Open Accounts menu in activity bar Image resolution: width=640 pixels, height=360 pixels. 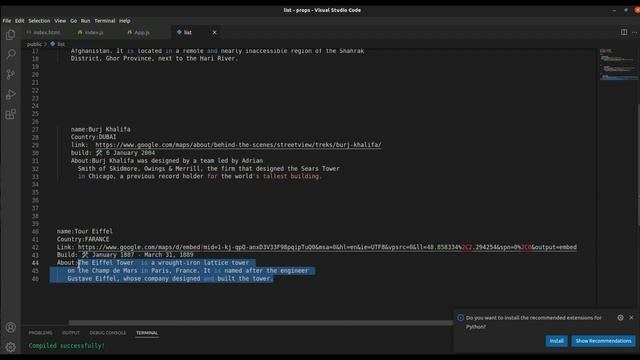coord(11,327)
